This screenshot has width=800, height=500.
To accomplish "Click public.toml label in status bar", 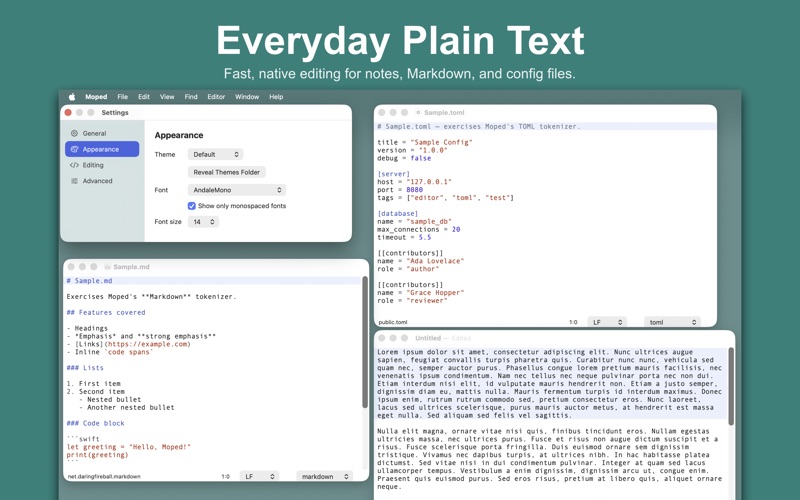I will coord(393,322).
